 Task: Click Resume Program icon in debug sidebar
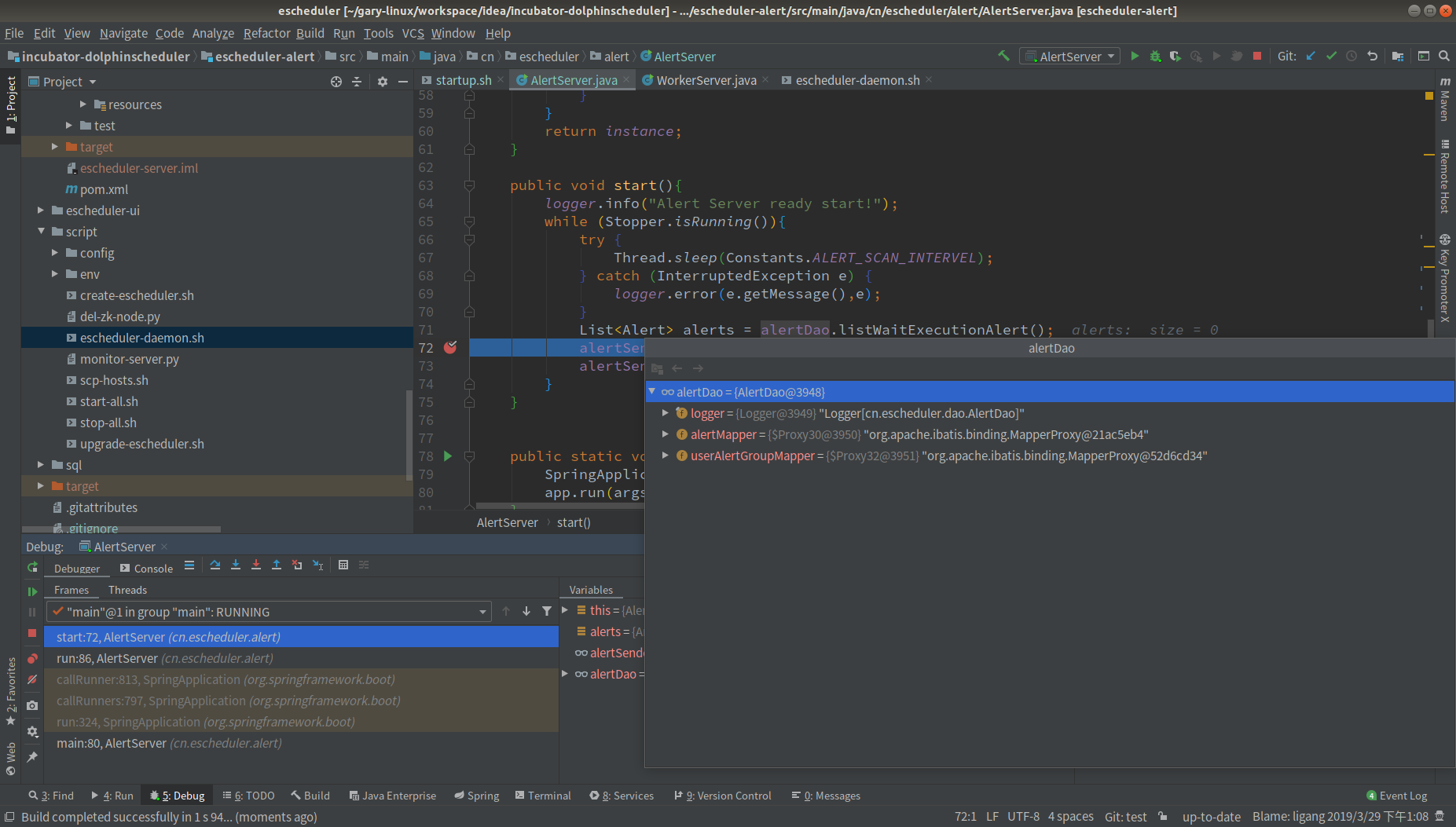(32, 591)
